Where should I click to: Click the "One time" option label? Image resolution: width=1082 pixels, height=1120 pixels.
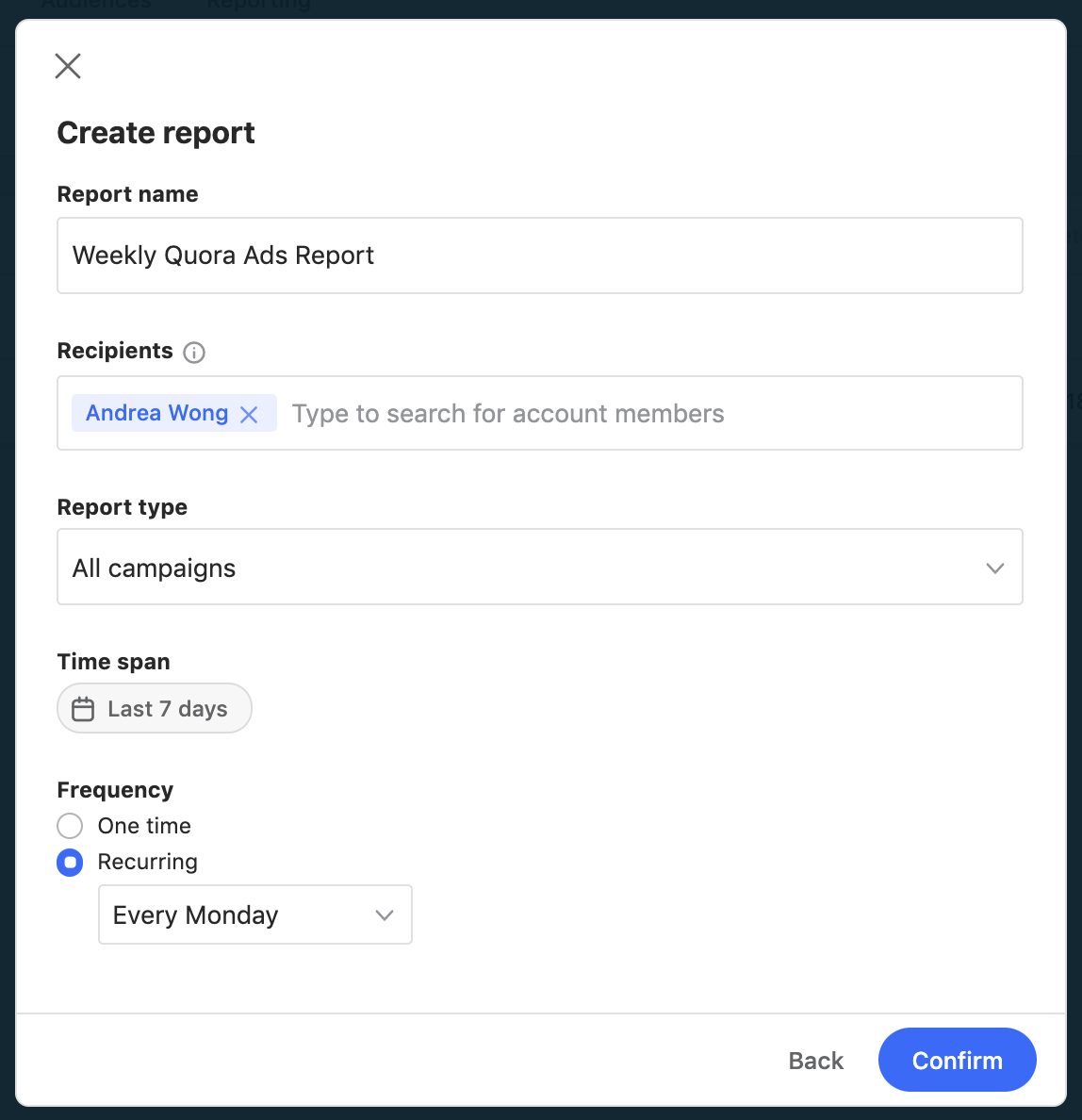pyautogui.click(x=144, y=826)
